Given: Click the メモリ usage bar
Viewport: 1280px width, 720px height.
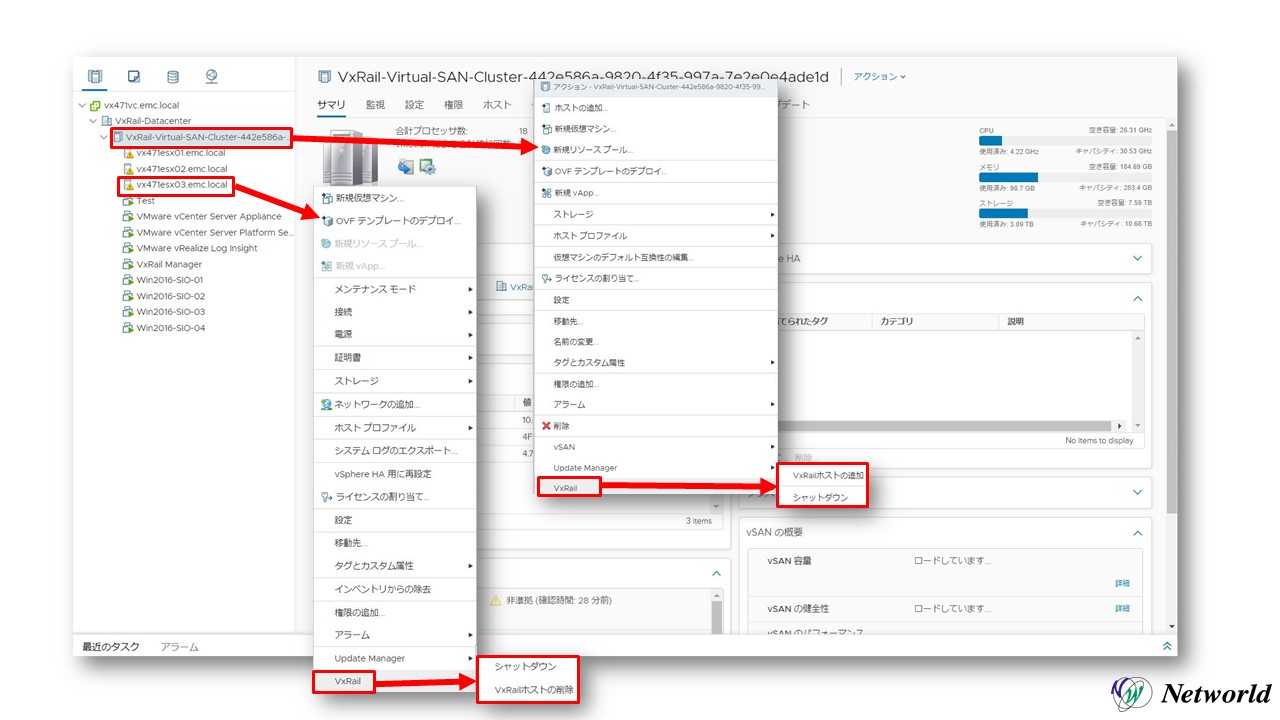Looking at the screenshot, I should pyautogui.click(x=1065, y=177).
